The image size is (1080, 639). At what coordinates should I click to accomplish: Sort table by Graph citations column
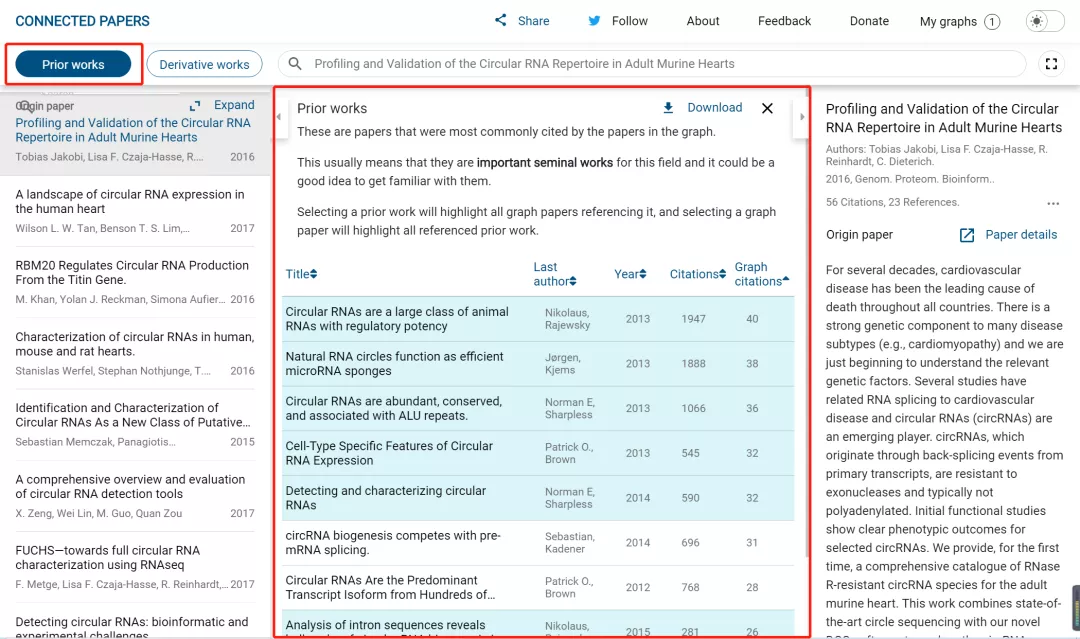point(760,274)
